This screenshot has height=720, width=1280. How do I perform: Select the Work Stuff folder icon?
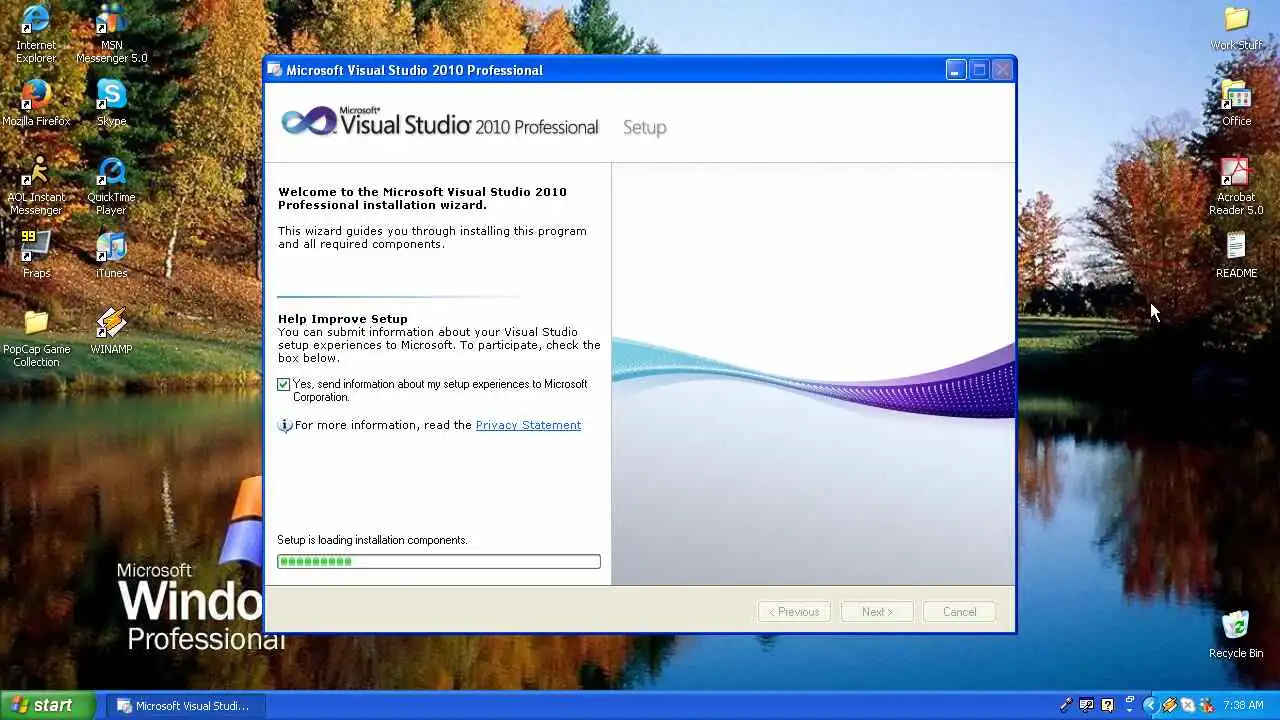coord(1236,27)
